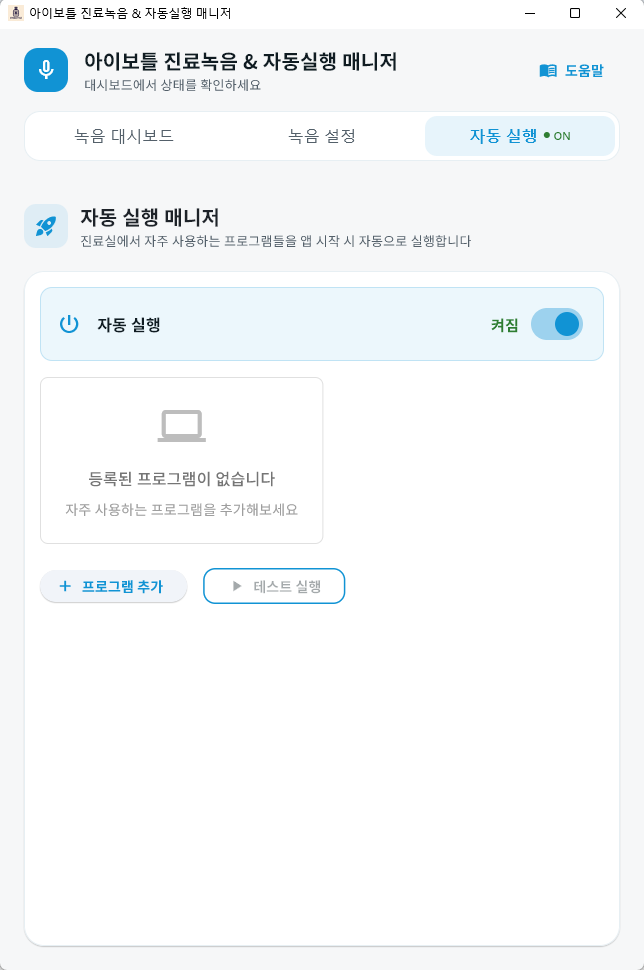Image resolution: width=644 pixels, height=970 pixels.
Task: Click the green 켜짐 status label
Action: coord(506,324)
